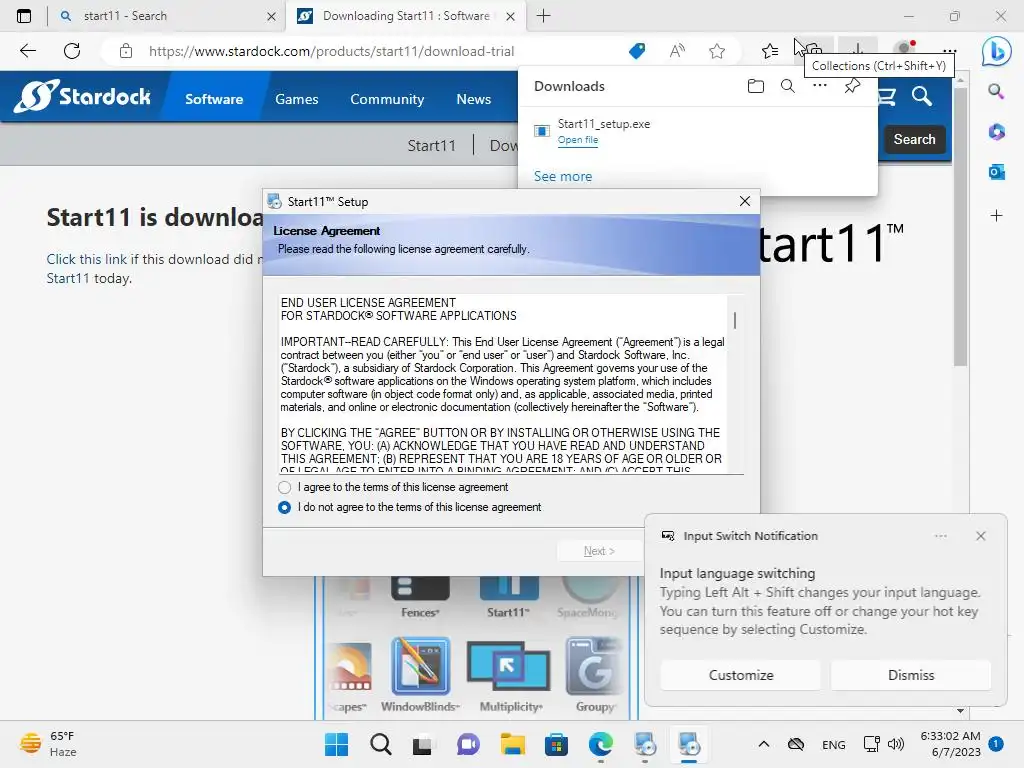
Task: Activate Read aloud icon in address bar
Action: pyautogui.click(x=677, y=51)
